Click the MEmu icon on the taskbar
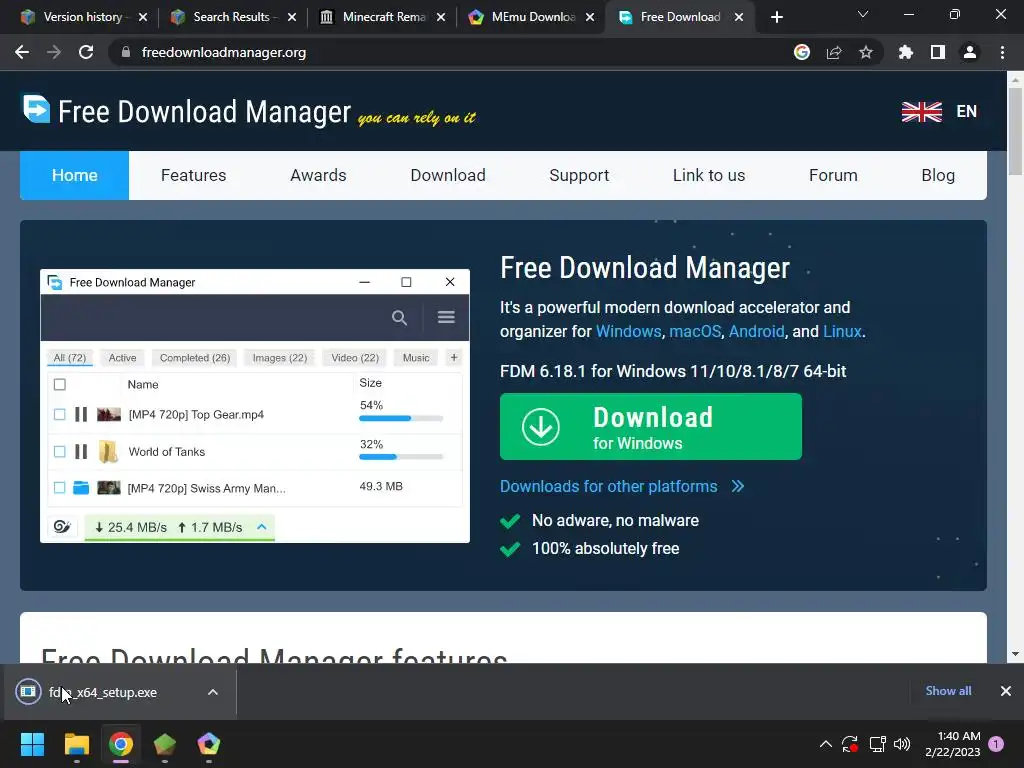The width and height of the screenshot is (1024, 768). coord(208,744)
